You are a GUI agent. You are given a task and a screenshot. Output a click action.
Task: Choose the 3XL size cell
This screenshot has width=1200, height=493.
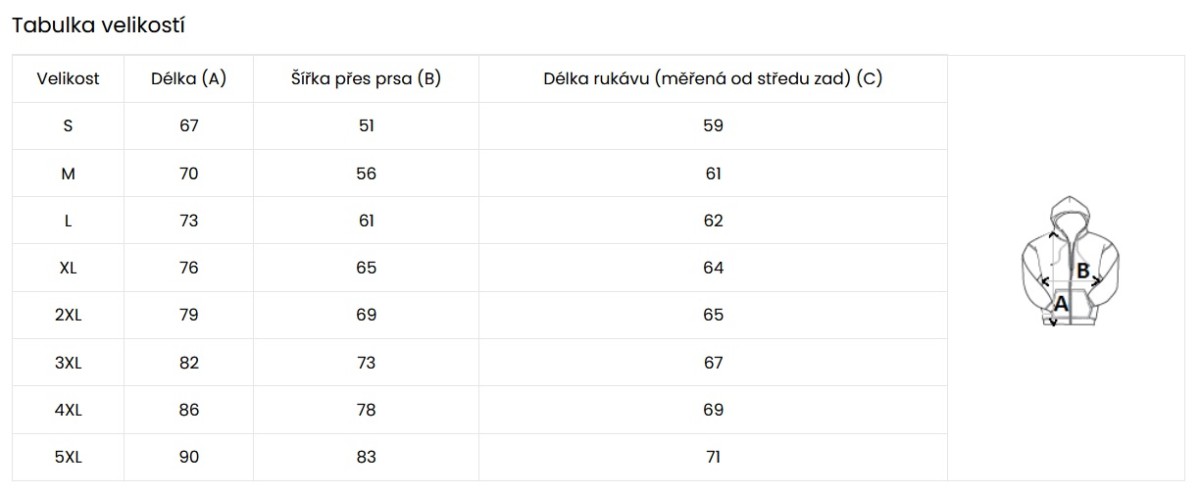(x=68, y=363)
